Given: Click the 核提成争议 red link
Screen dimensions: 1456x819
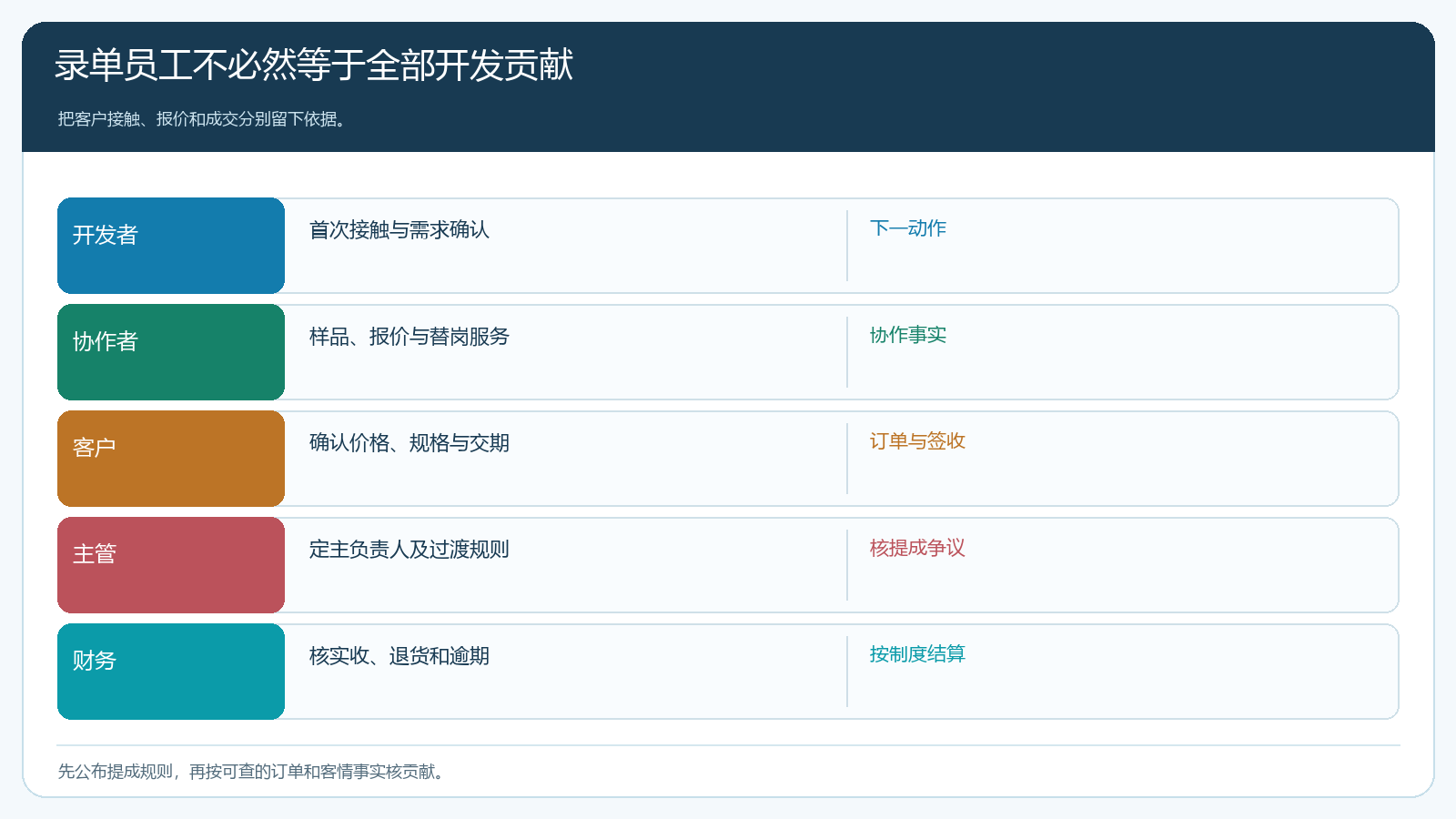Looking at the screenshot, I should (x=917, y=548).
